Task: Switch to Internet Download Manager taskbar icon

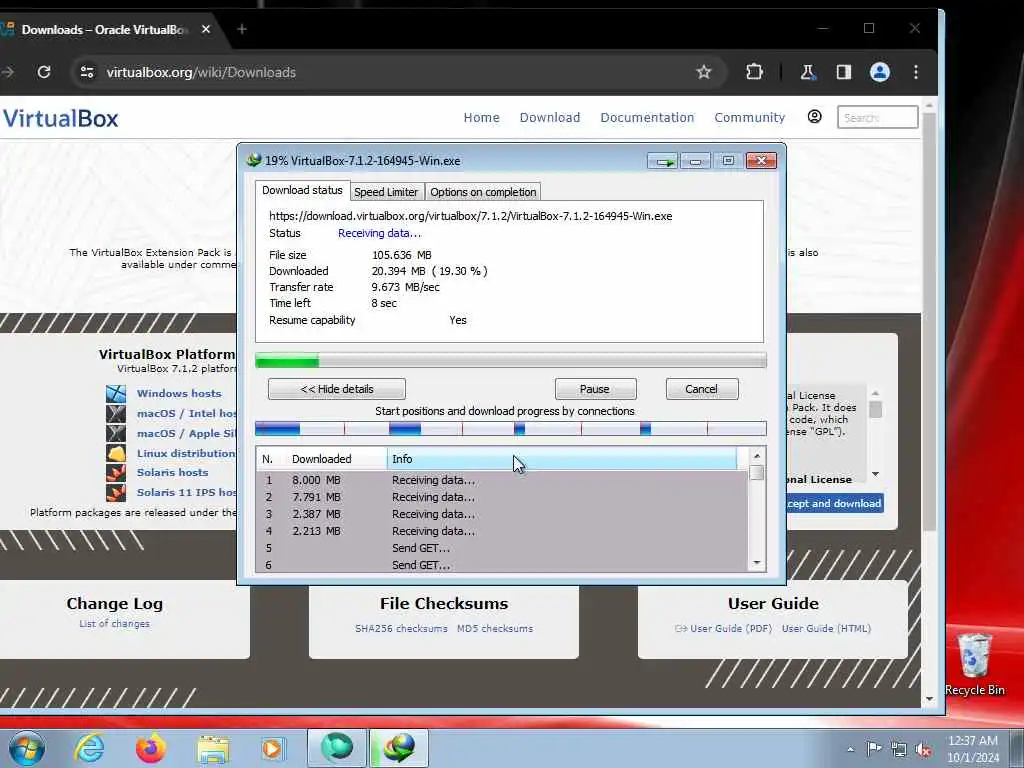Action: [x=399, y=748]
